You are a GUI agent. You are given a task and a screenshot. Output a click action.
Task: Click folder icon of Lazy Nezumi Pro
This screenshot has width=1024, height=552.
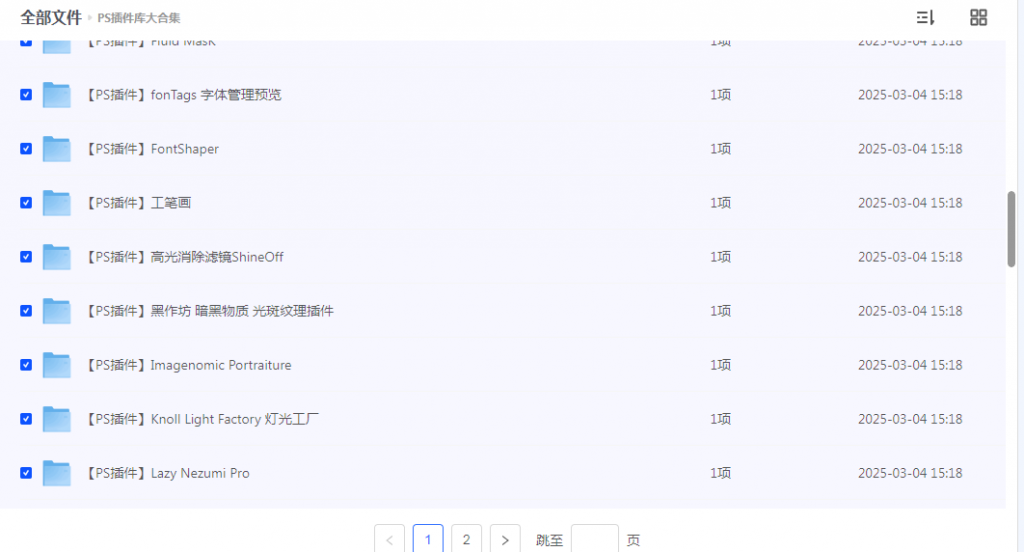click(x=57, y=473)
